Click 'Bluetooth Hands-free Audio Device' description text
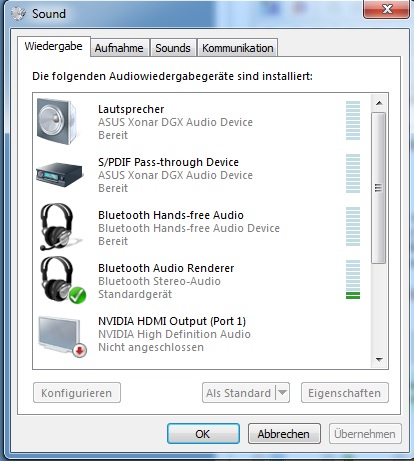This screenshot has height=461, width=414. pyautogui.click(x=189, y=228)
